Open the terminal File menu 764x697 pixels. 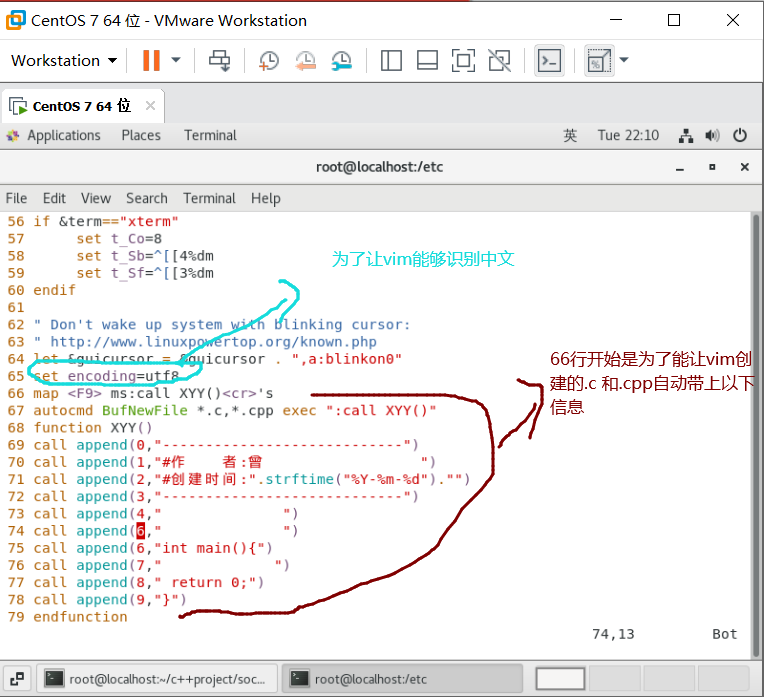click(16, 198)
